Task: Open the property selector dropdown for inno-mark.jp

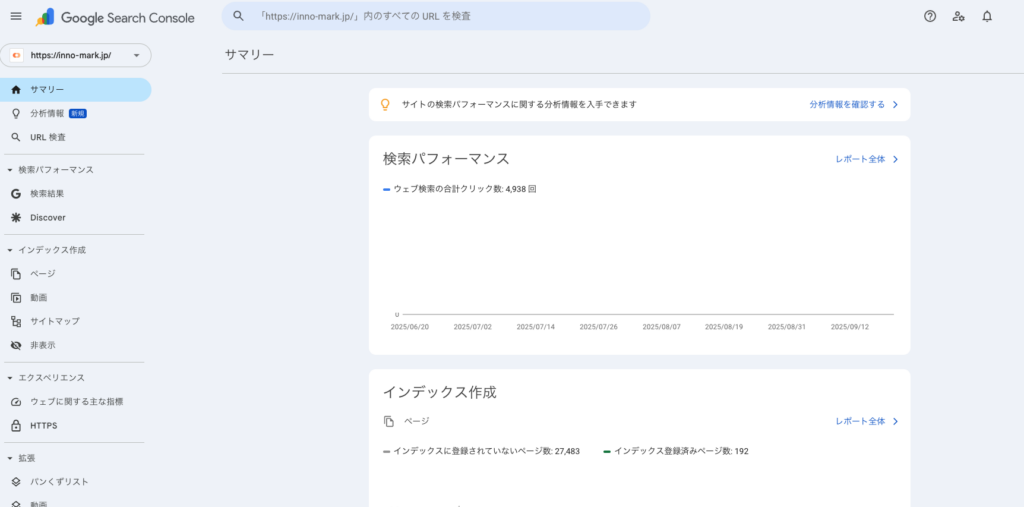Action: click(76, 56)
